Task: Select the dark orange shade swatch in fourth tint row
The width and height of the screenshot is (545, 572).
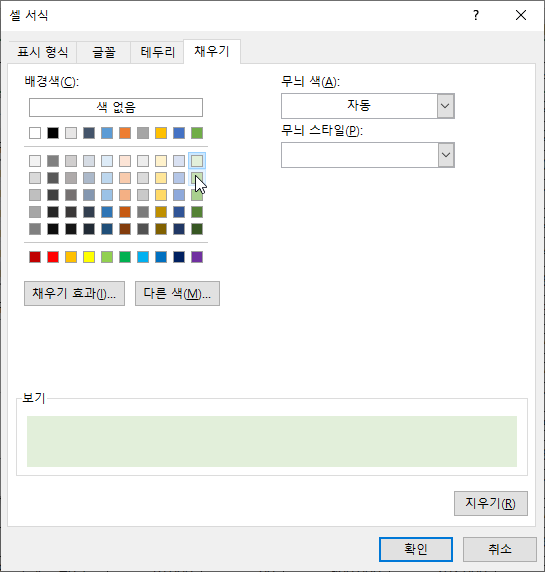Action: point(125,212)
